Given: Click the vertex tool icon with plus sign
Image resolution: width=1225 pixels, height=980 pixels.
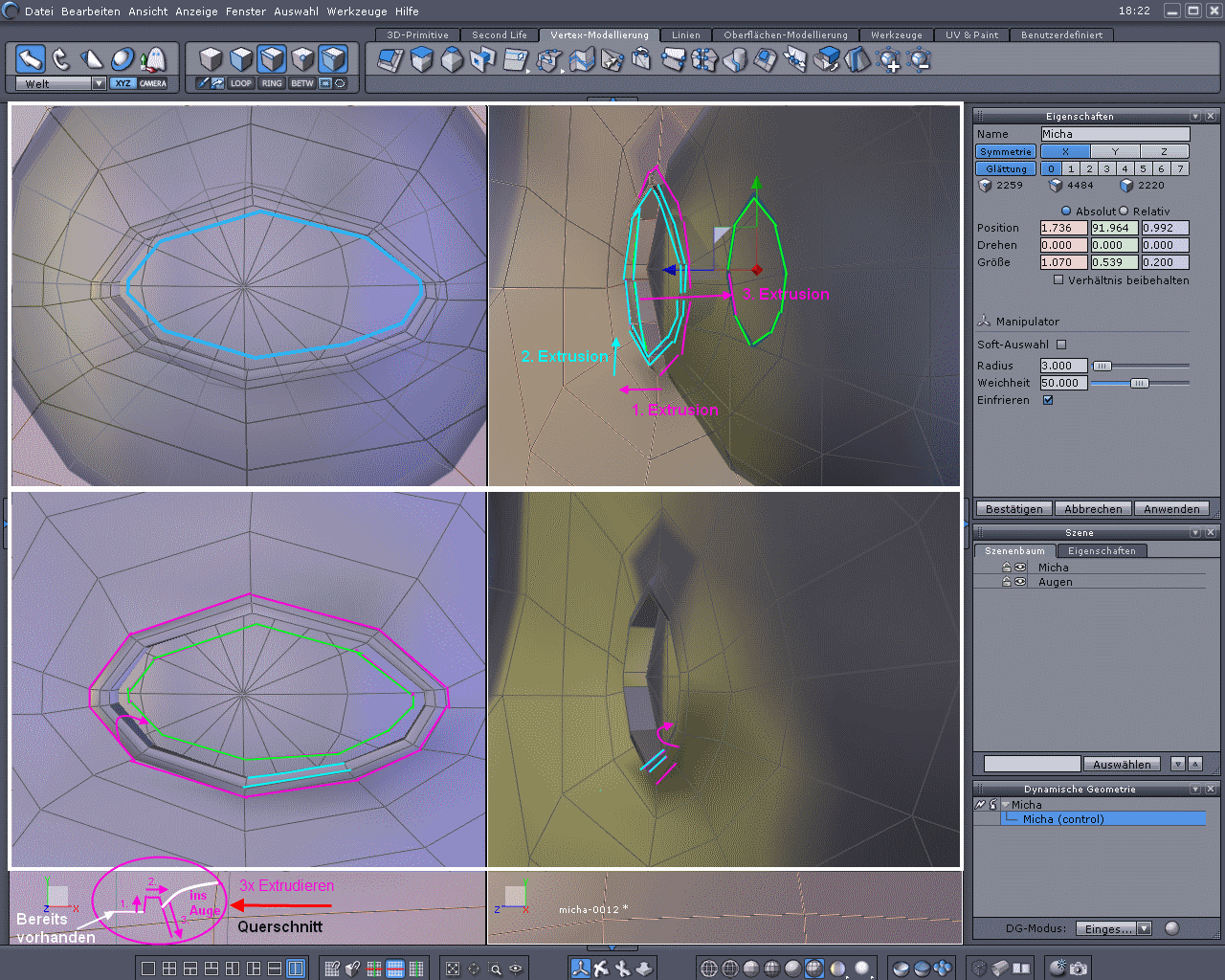Looking at the screenshot, I should (x=888, y=60).
